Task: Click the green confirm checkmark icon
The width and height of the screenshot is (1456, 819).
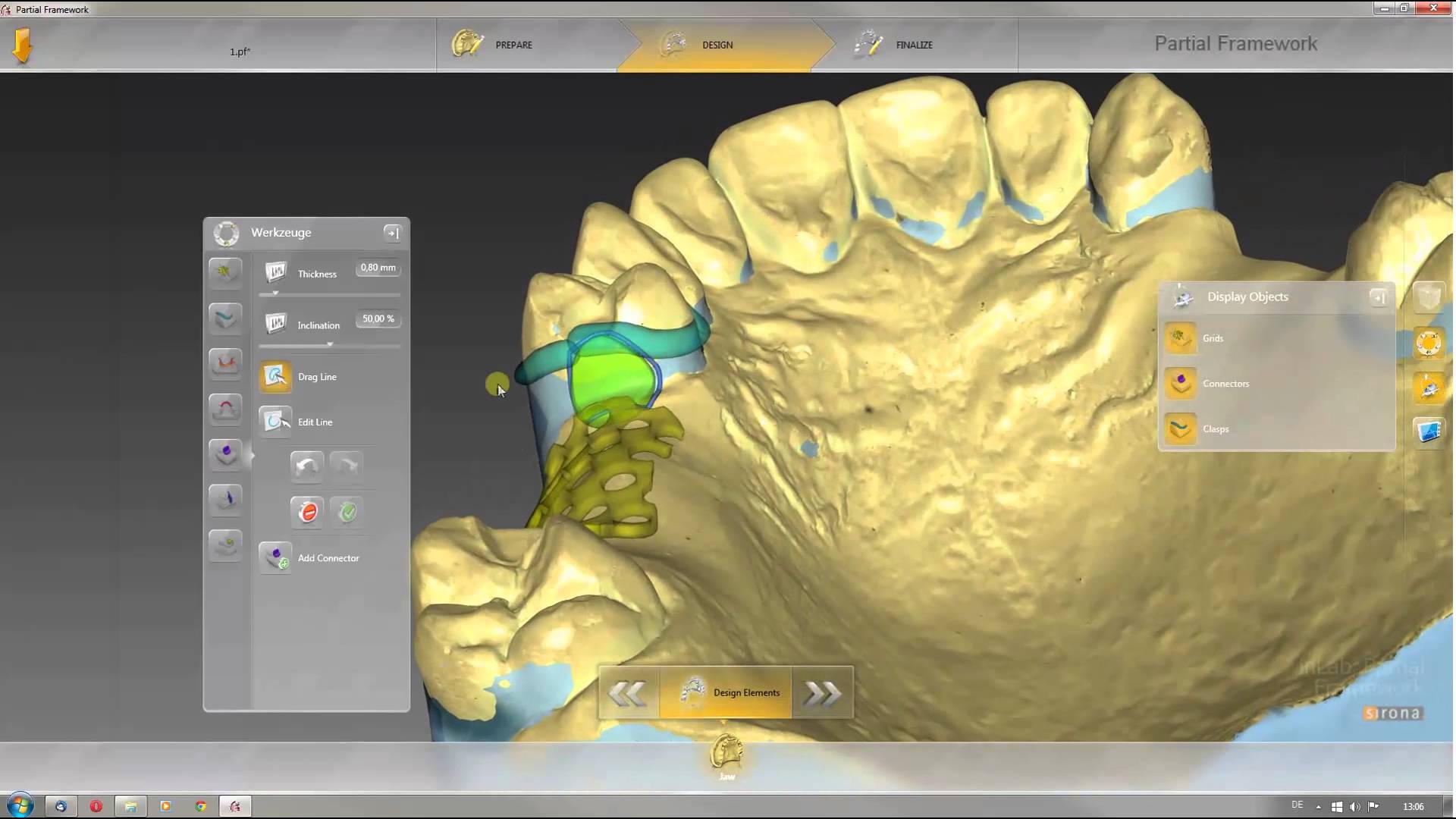Action: pyautogui.click(x=347, y=512)
